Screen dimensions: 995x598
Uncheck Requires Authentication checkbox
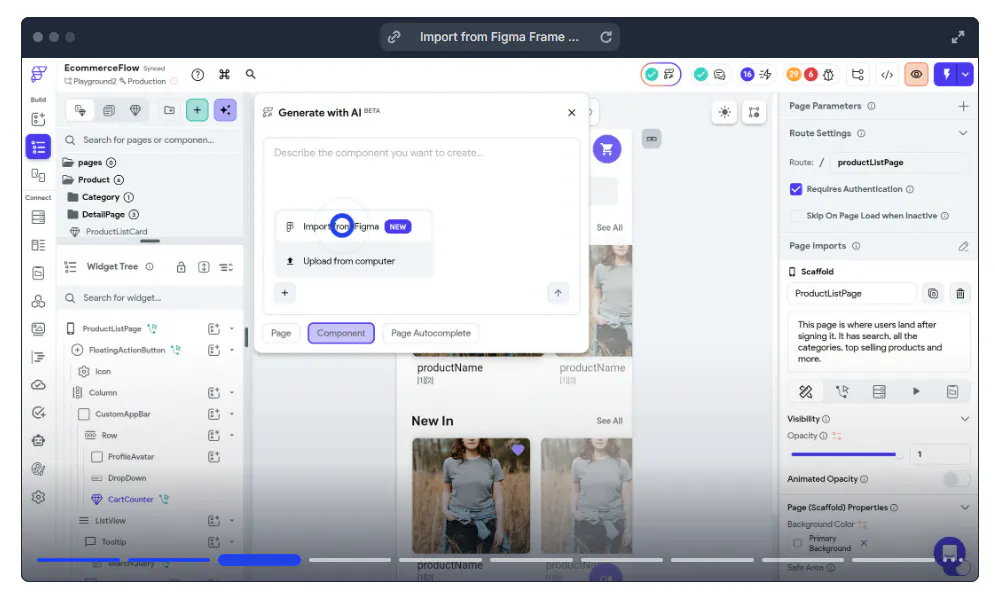(x=796, y=189)
